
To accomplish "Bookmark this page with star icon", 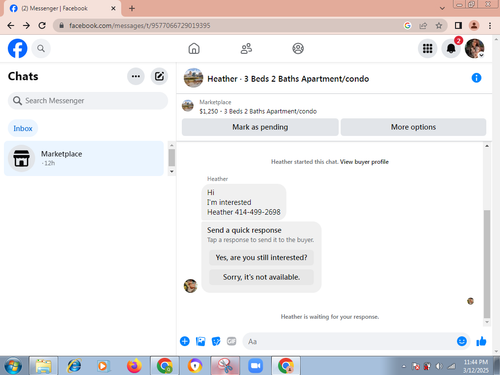I will coord(439,26).
